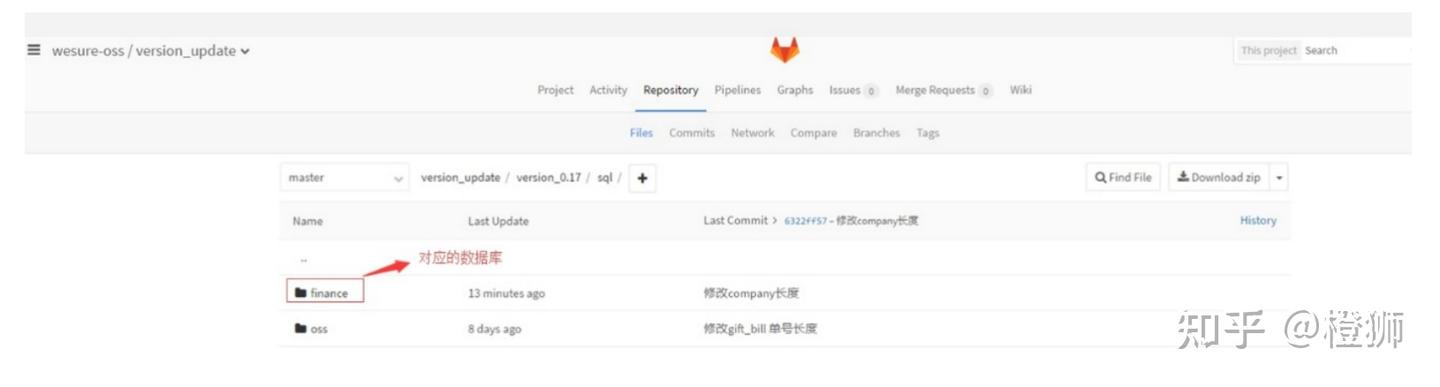Open finance row commit message 修改company长度
Image resolution: width=1440 pixels, height=387 pixels.
tap(751, 293)
